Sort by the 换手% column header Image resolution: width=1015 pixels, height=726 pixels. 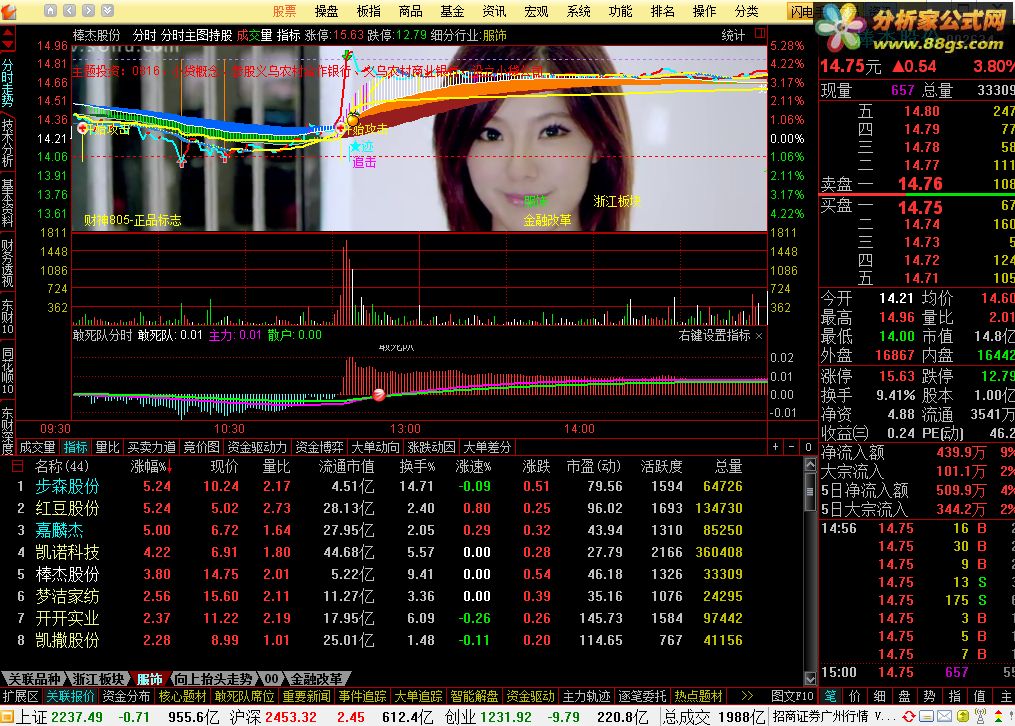coord(418,467)
